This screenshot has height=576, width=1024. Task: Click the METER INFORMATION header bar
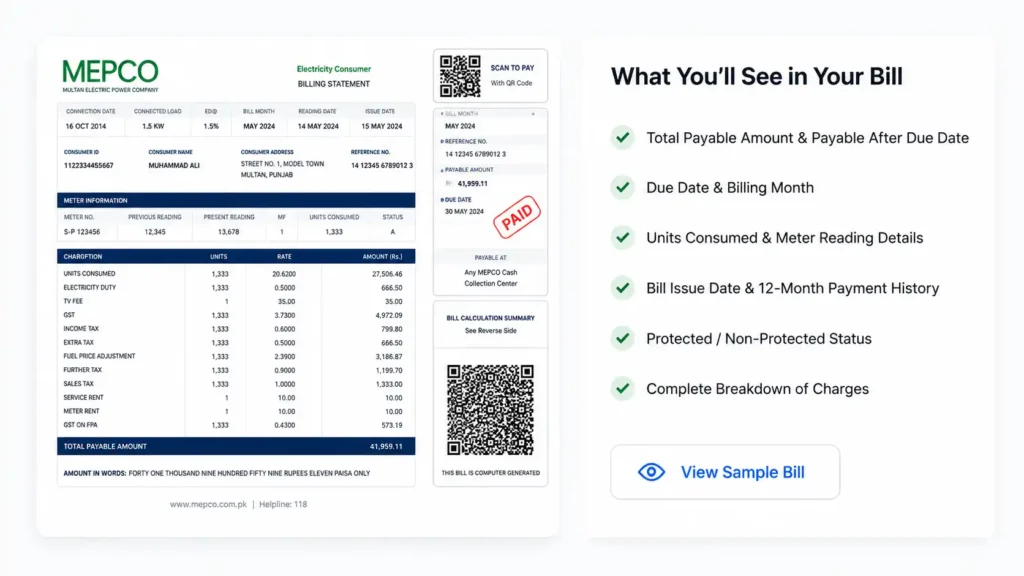(x=236, y=200)
